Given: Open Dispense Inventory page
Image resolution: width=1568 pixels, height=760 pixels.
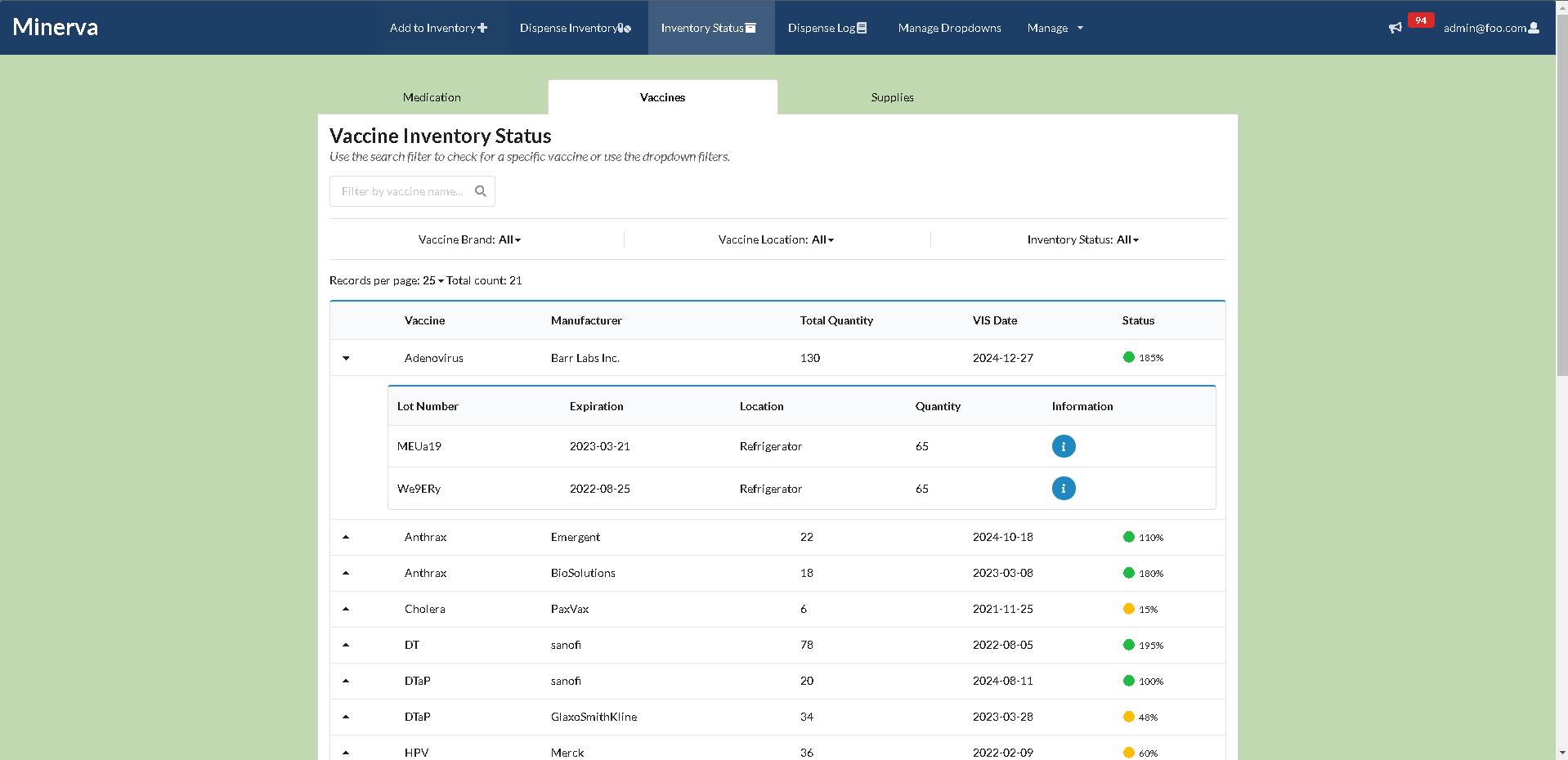Looking at the screenshot, I should 576,28.
